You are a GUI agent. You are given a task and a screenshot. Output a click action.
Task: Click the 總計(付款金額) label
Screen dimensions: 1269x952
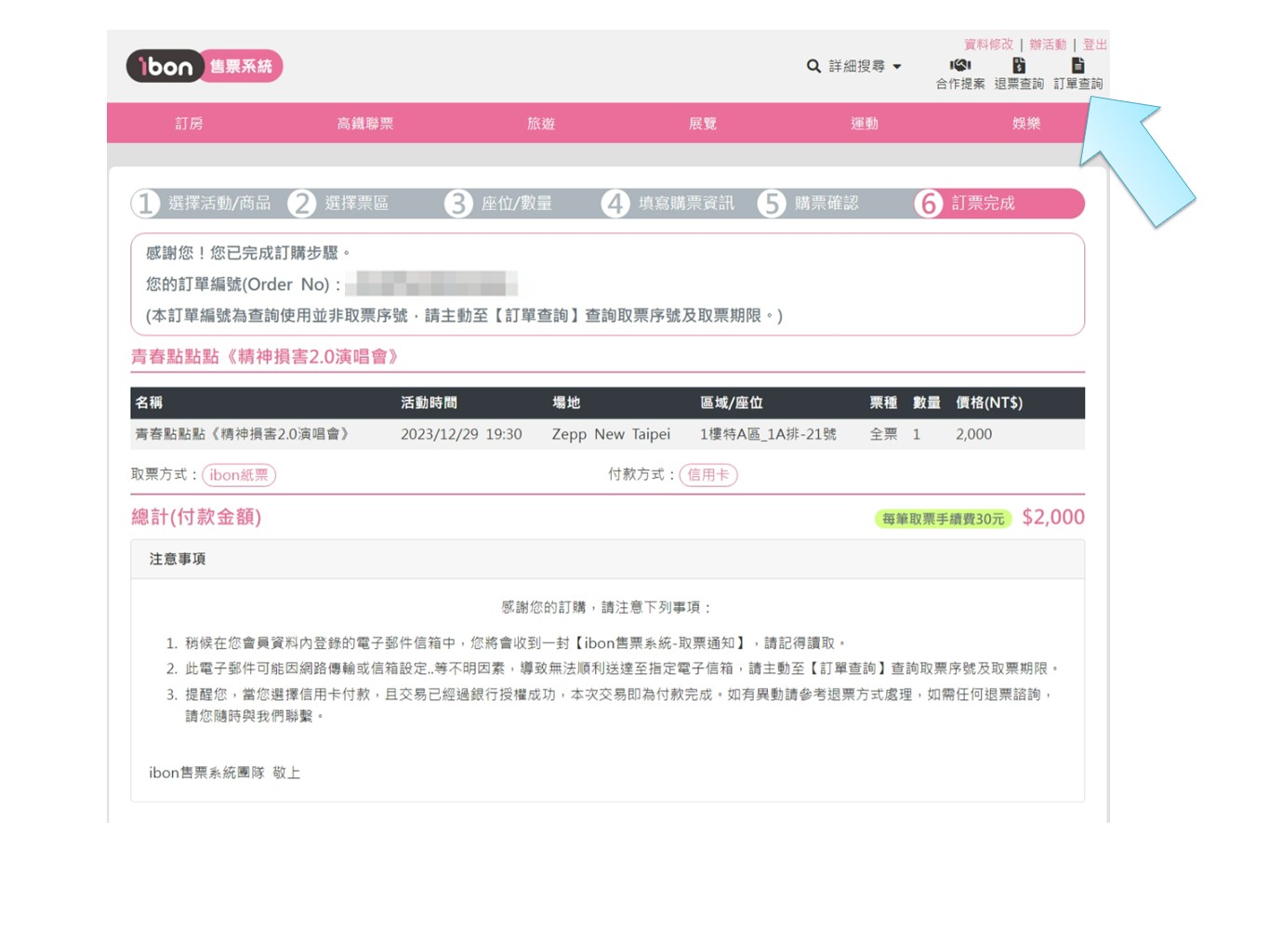point(196,517)
